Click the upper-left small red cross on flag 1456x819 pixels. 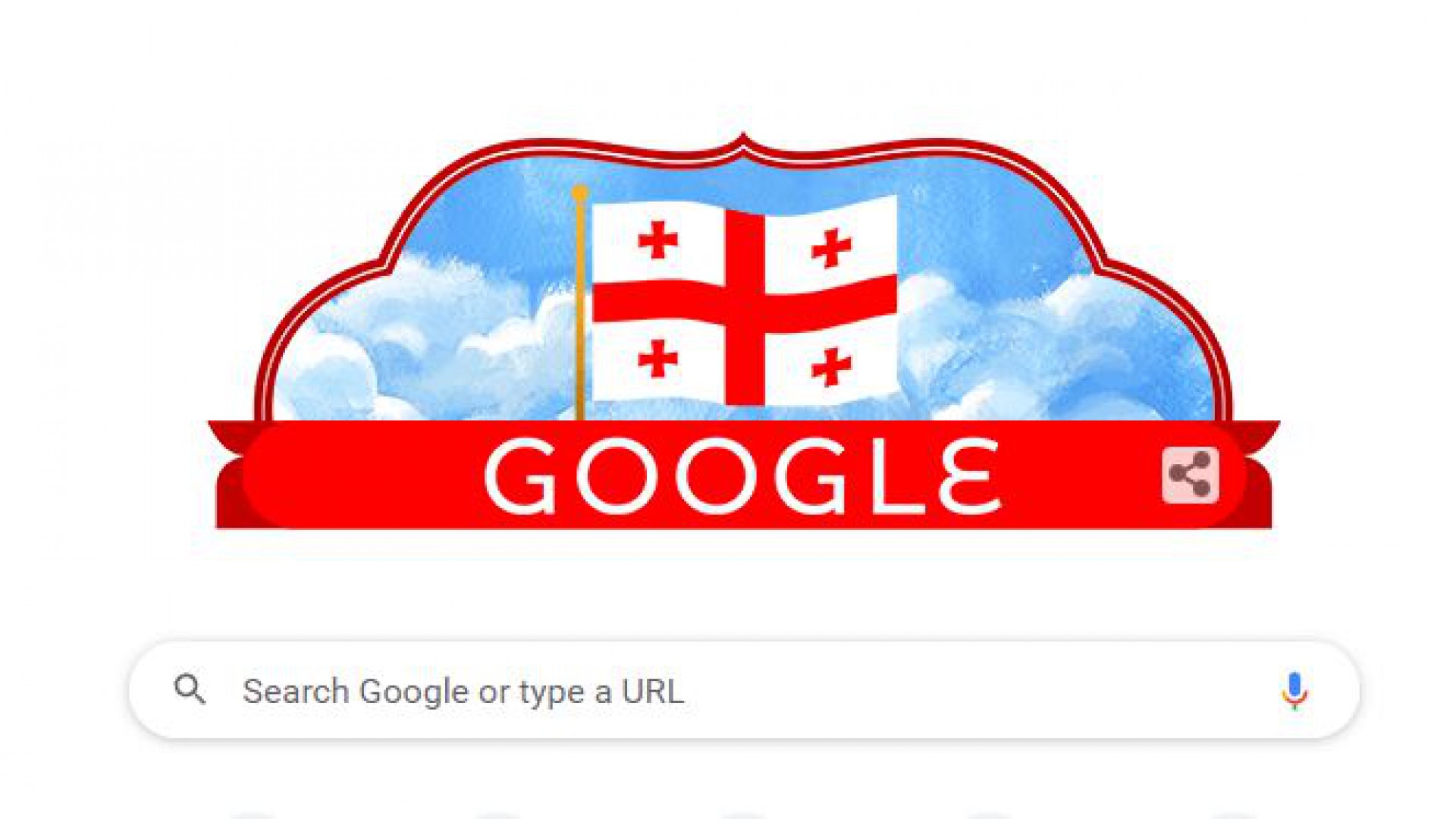657,240
